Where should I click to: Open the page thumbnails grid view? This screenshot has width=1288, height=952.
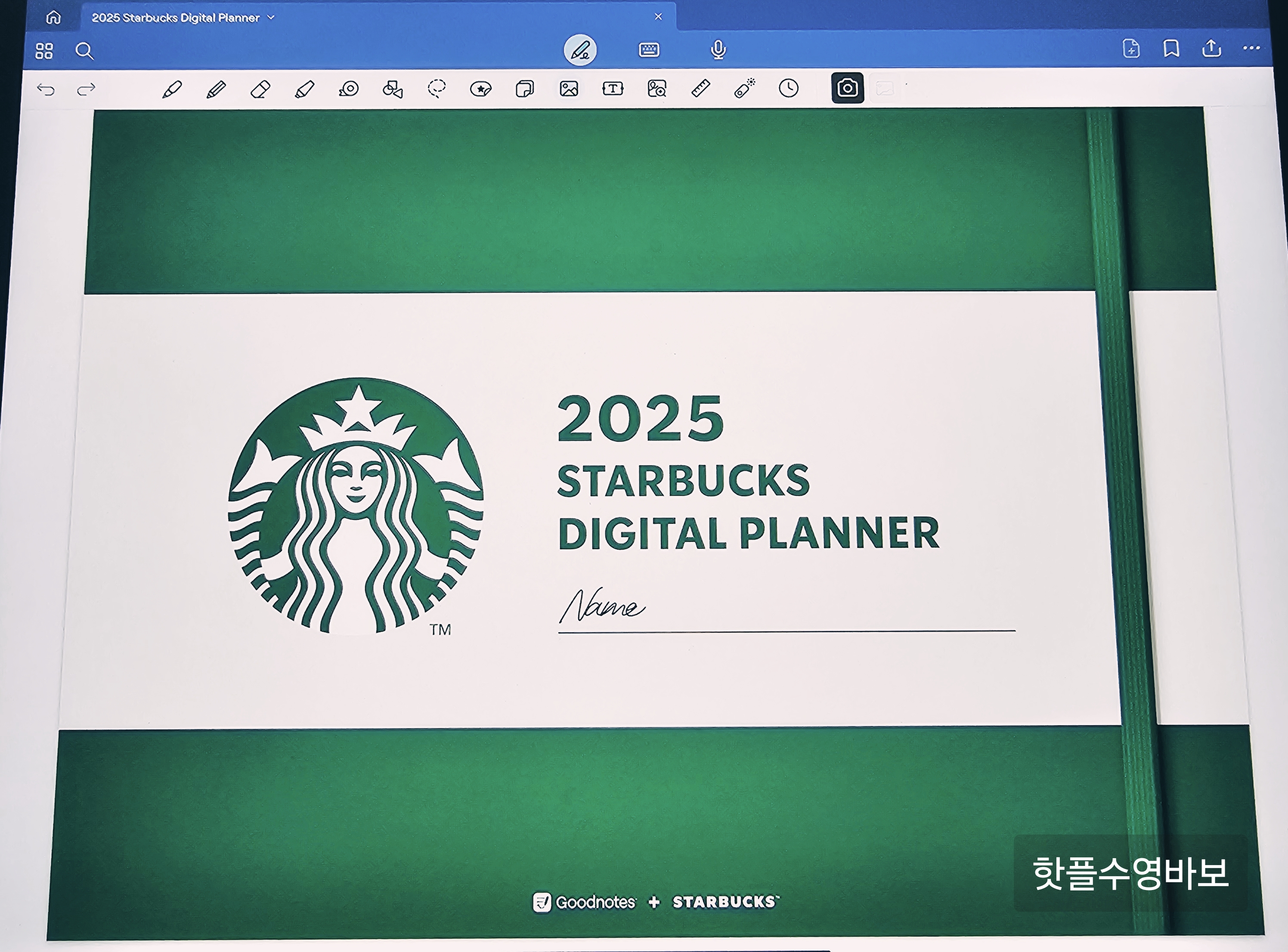click(x=44, y=51)
